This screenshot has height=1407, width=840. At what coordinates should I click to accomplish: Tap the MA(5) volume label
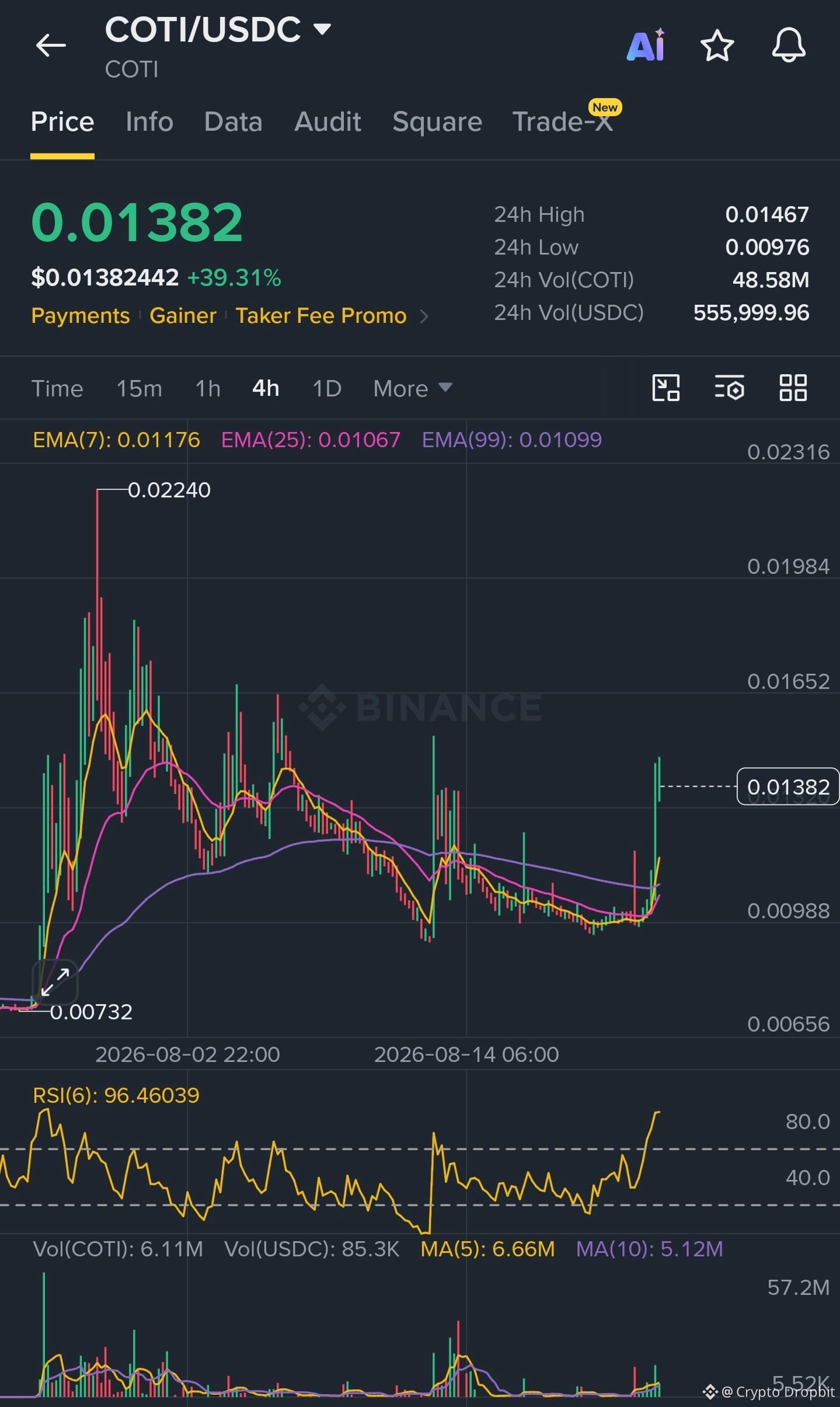[x=487, y=1249]
